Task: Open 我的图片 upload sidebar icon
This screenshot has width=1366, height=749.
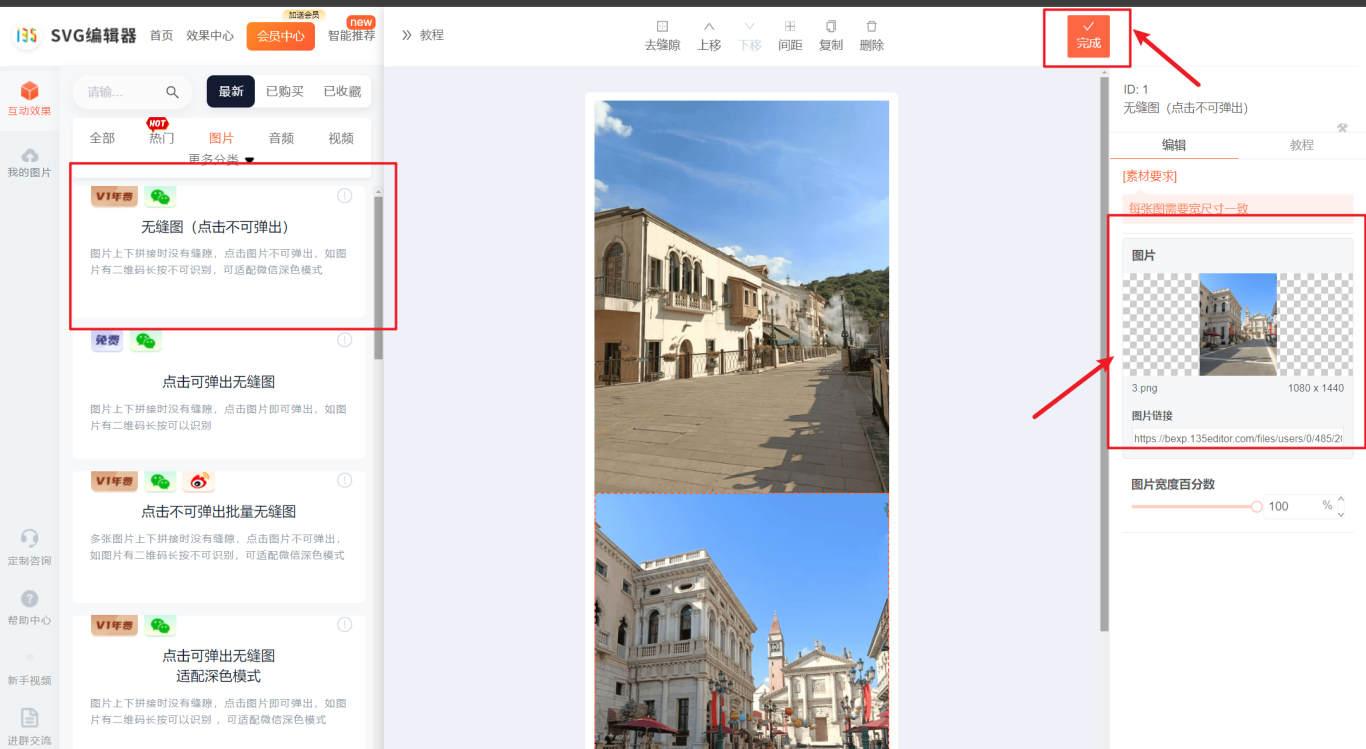Action: (x=29, y=162)
